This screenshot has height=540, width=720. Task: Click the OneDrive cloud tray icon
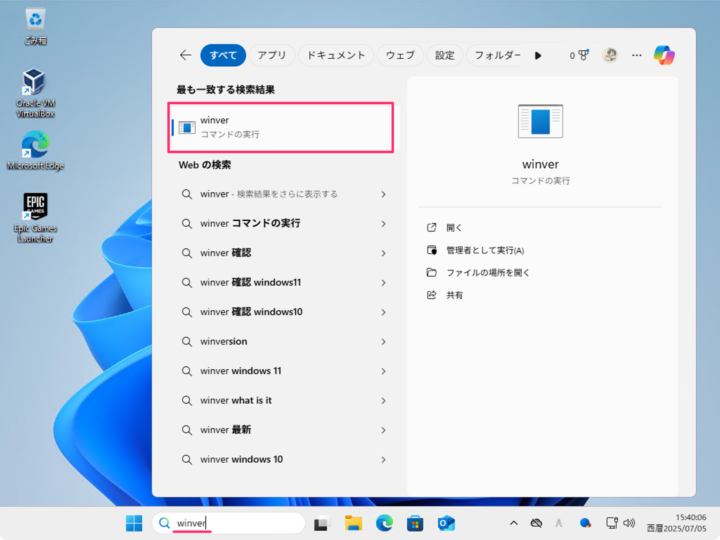coord(536,523)
